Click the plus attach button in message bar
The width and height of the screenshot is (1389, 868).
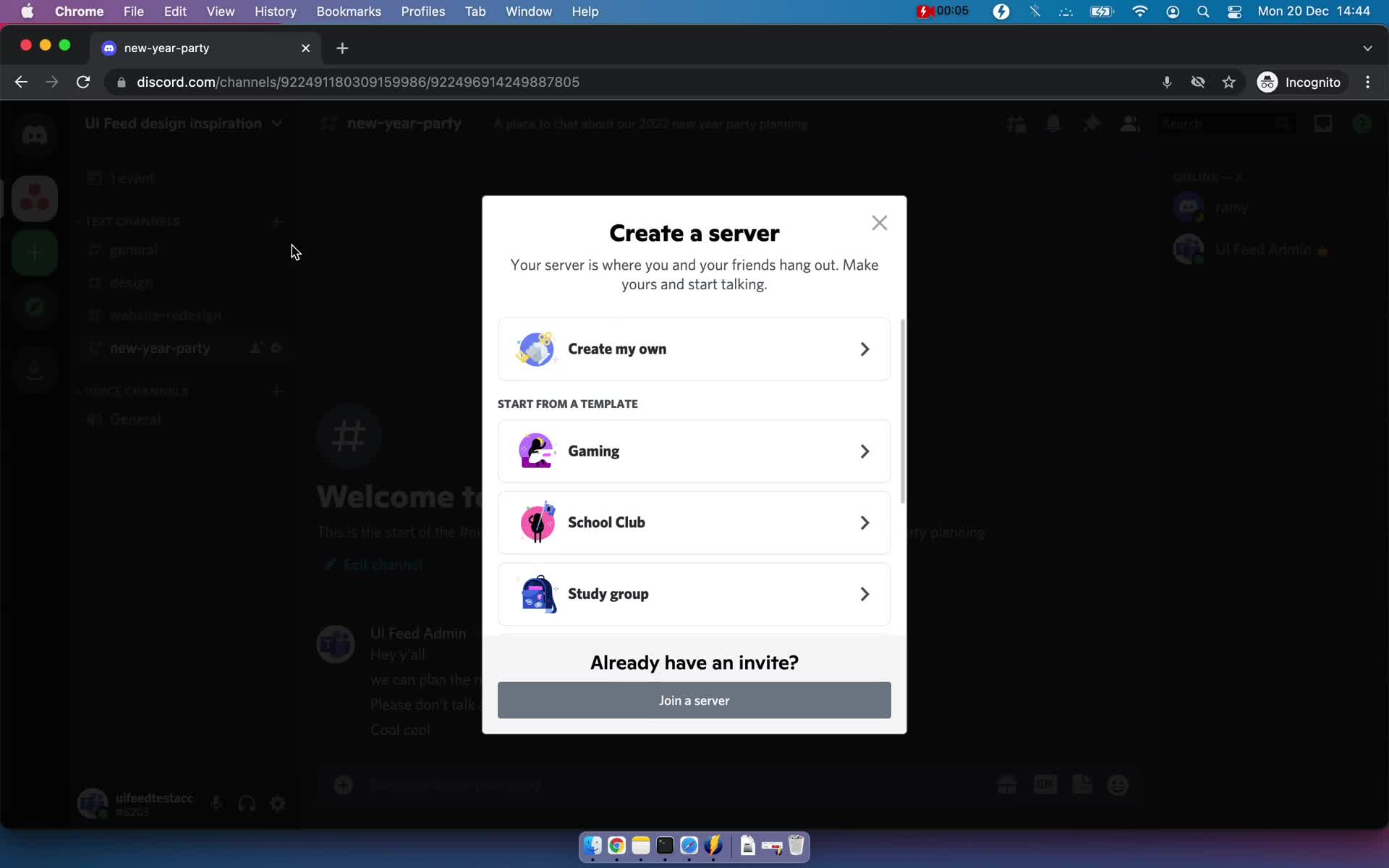click(343, 785)
